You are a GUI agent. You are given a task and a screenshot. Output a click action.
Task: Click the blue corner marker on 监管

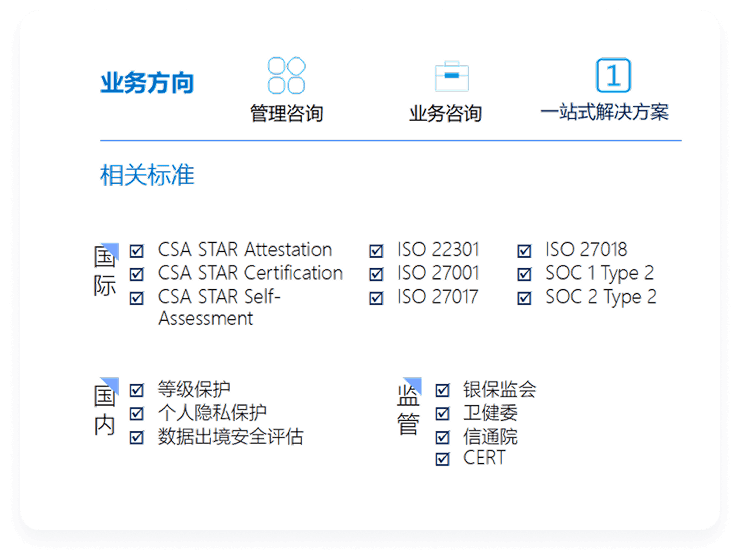[x=413, y=385]
